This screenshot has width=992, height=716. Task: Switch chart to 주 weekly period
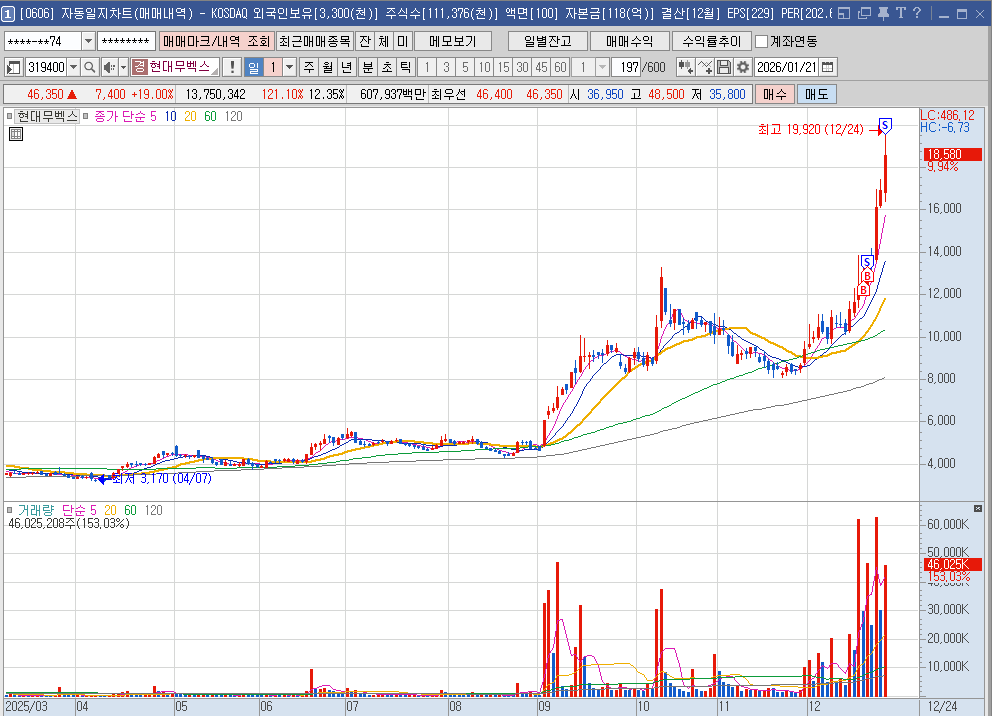pos(308,67)
